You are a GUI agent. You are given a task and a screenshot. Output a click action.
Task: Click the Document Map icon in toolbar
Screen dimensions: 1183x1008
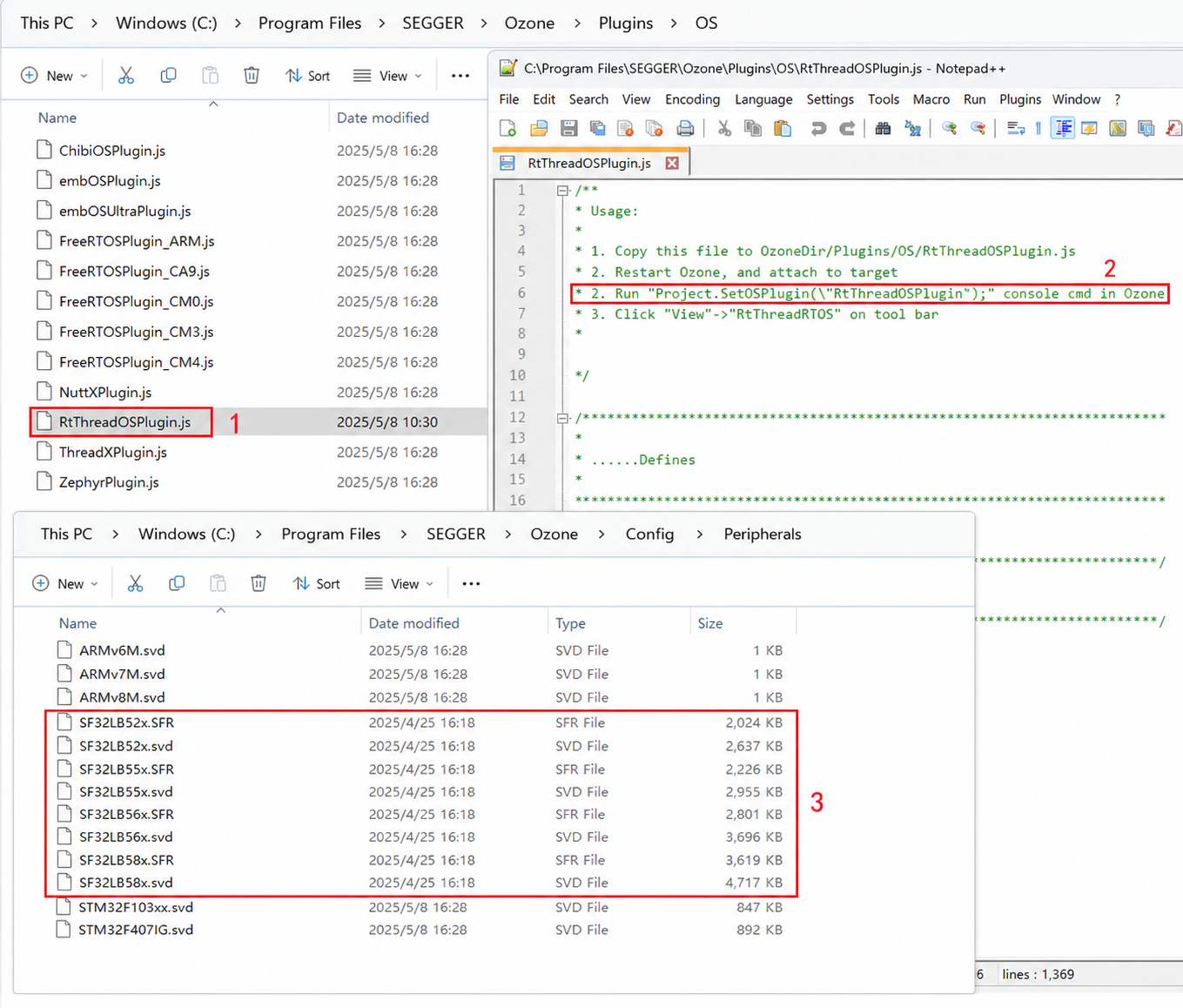tap(1118, 129)
